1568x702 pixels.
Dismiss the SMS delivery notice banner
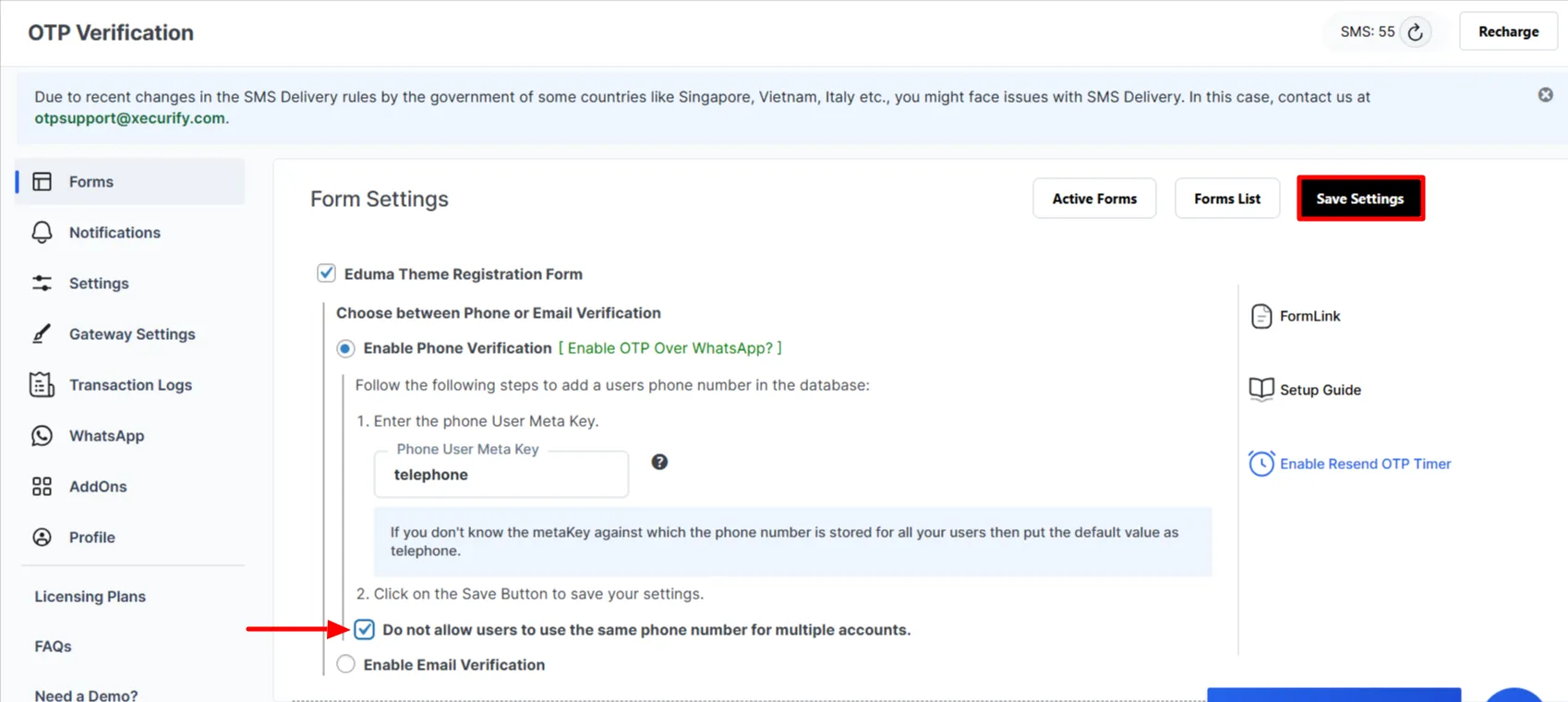coord(1544,93)
